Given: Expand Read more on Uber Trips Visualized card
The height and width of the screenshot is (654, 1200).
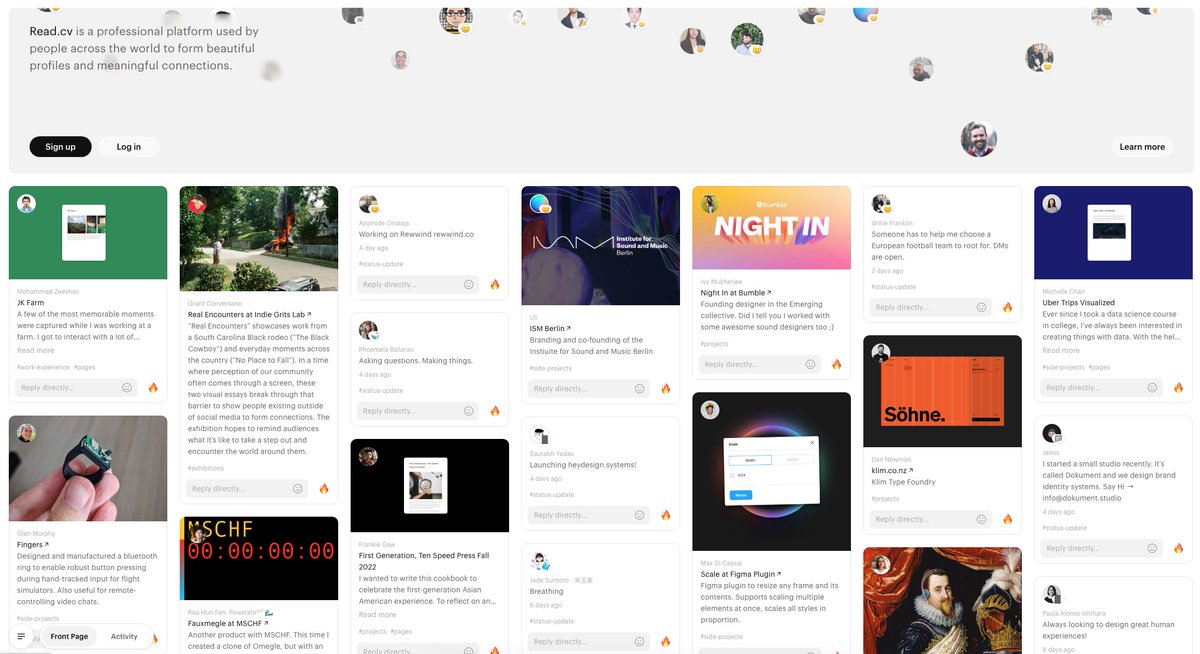Looking at the screenshot, I should (1061, 350).
